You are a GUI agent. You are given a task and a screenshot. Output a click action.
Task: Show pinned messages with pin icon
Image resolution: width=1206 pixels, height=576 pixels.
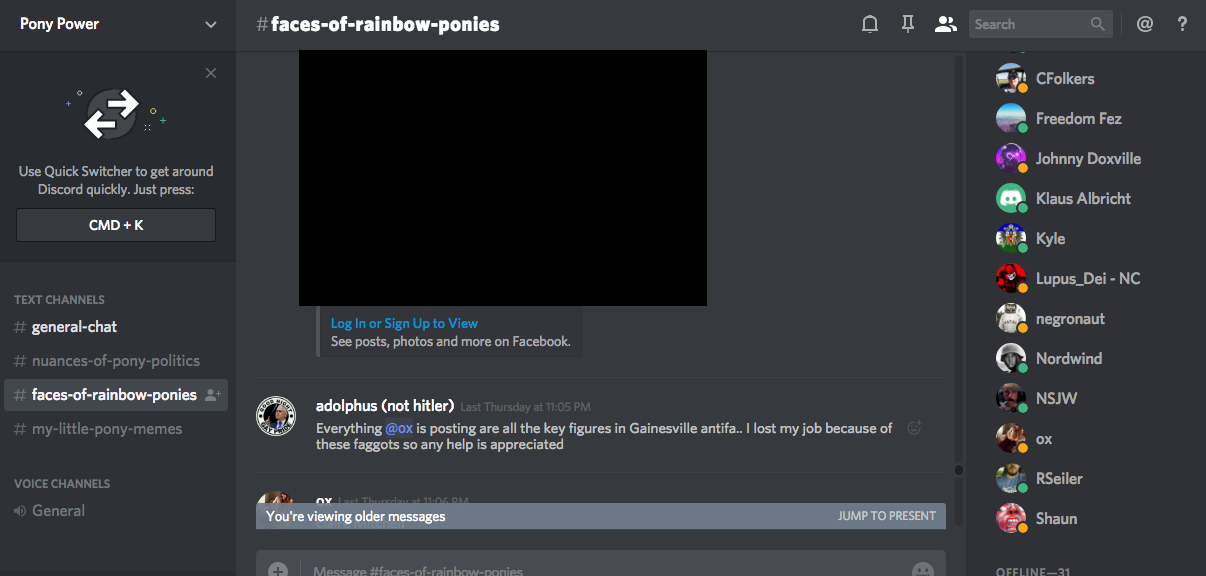(908, 24)
